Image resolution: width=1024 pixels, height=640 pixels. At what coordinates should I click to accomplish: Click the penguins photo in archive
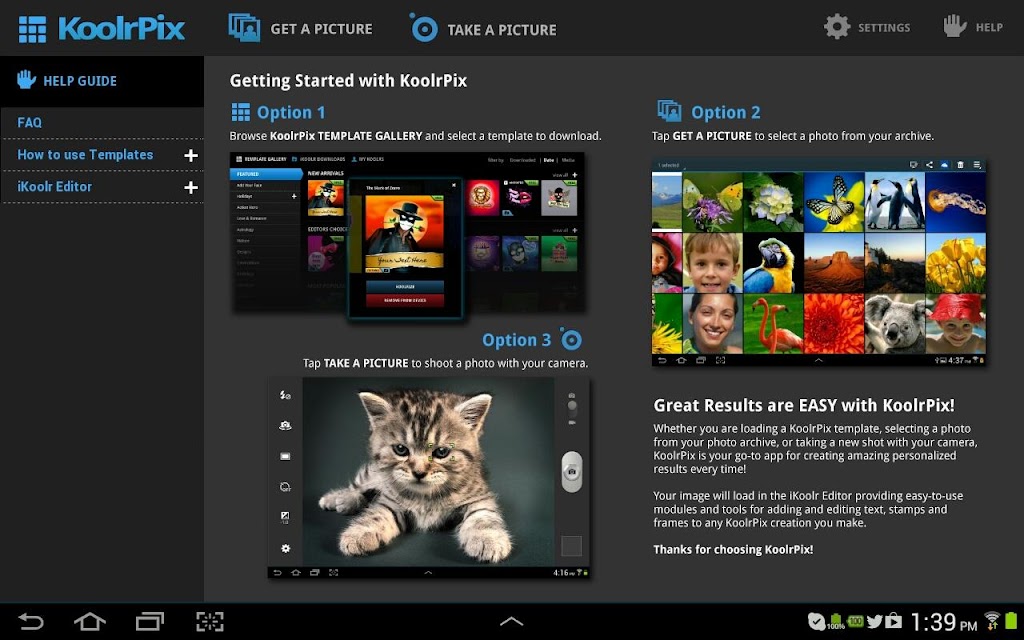click(895, 202)
